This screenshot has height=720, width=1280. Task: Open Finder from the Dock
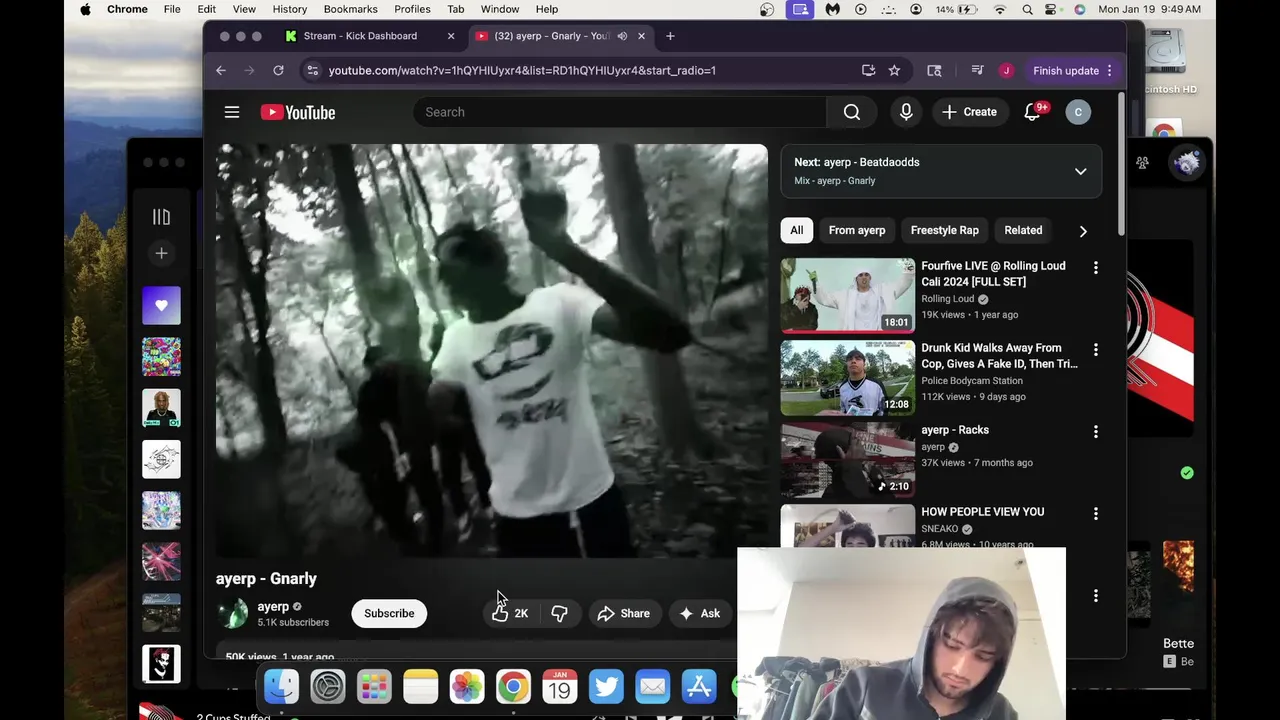(x=281, y=687)
